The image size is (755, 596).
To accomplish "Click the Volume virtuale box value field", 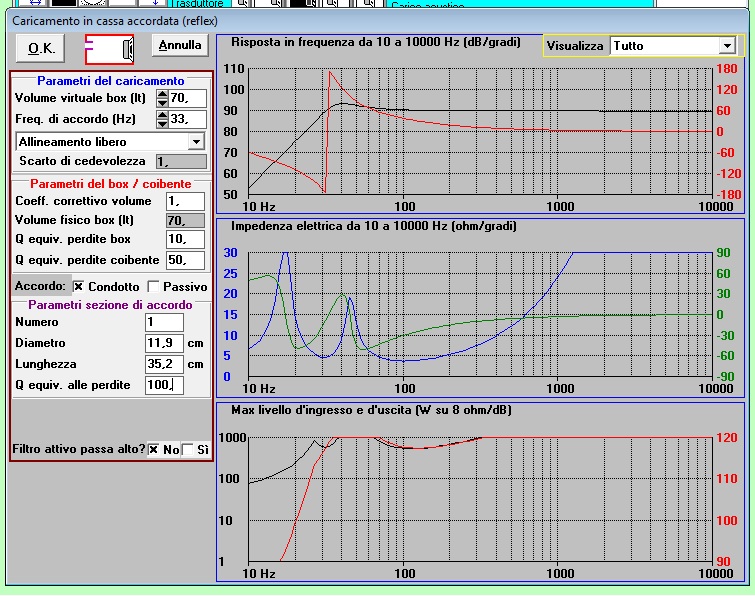I will 187,98.
